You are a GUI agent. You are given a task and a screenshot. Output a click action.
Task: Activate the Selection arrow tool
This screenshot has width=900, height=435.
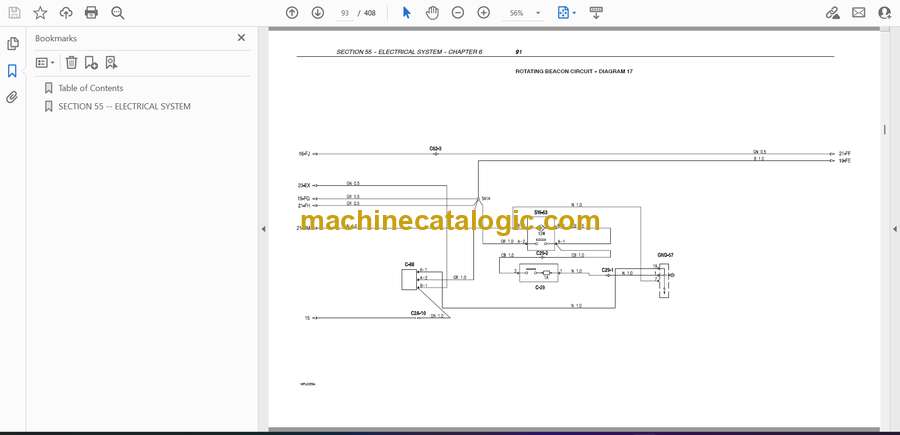coord(406,13)
